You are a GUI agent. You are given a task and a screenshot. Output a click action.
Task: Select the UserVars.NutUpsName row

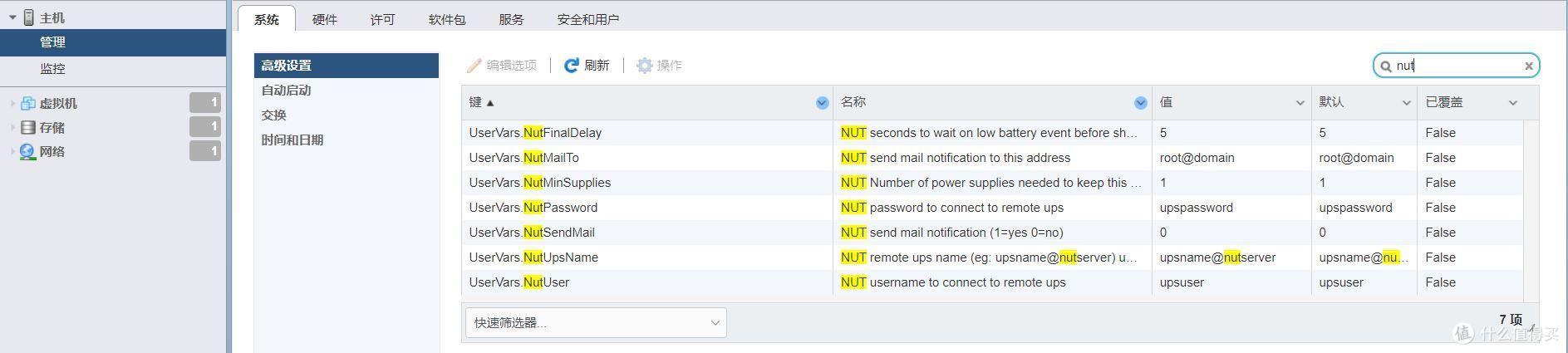(533, 257)
